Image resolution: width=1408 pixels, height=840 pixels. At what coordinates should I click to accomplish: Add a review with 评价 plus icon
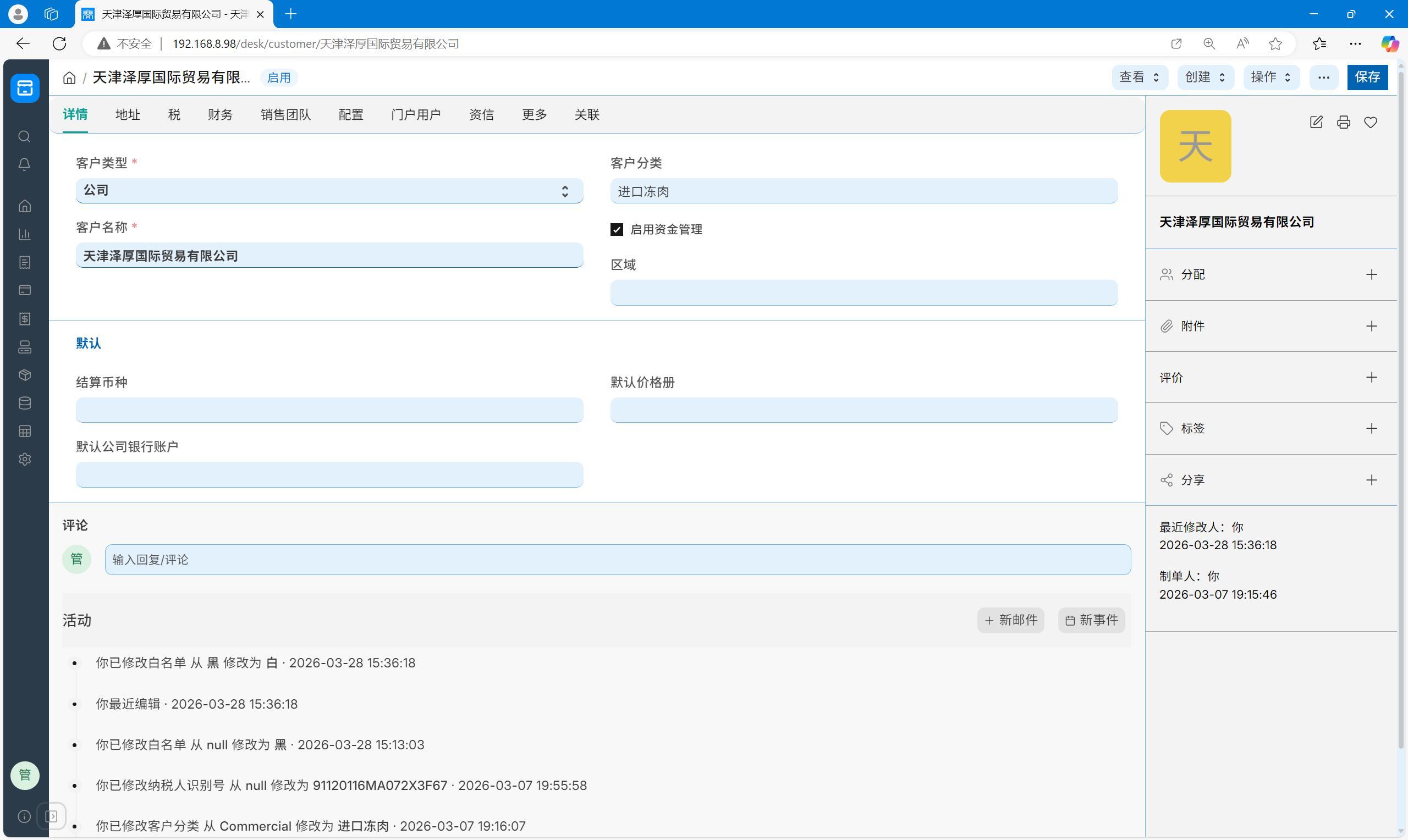coord(1371,378)
